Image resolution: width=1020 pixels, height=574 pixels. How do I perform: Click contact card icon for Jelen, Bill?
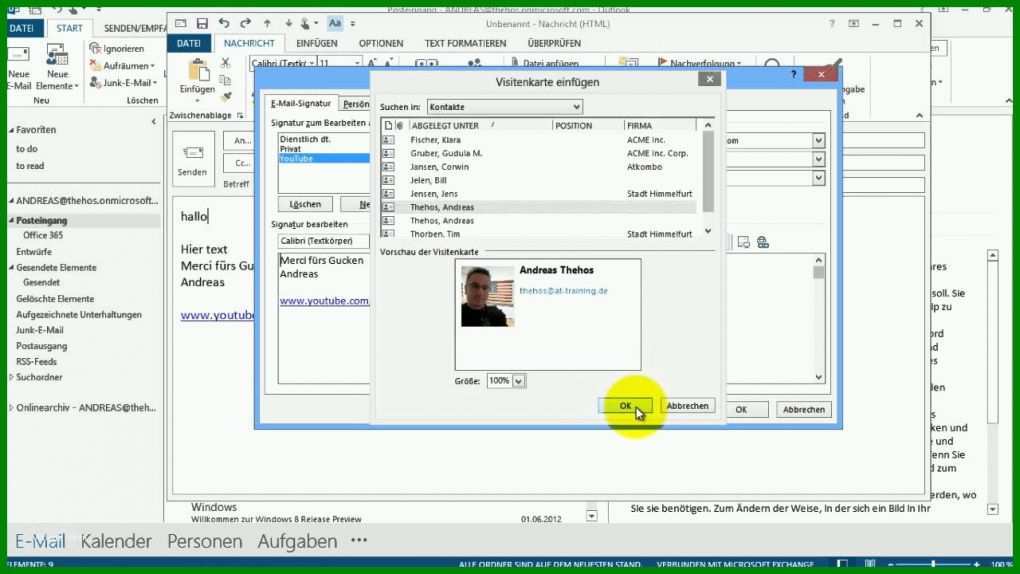[388, 180]
